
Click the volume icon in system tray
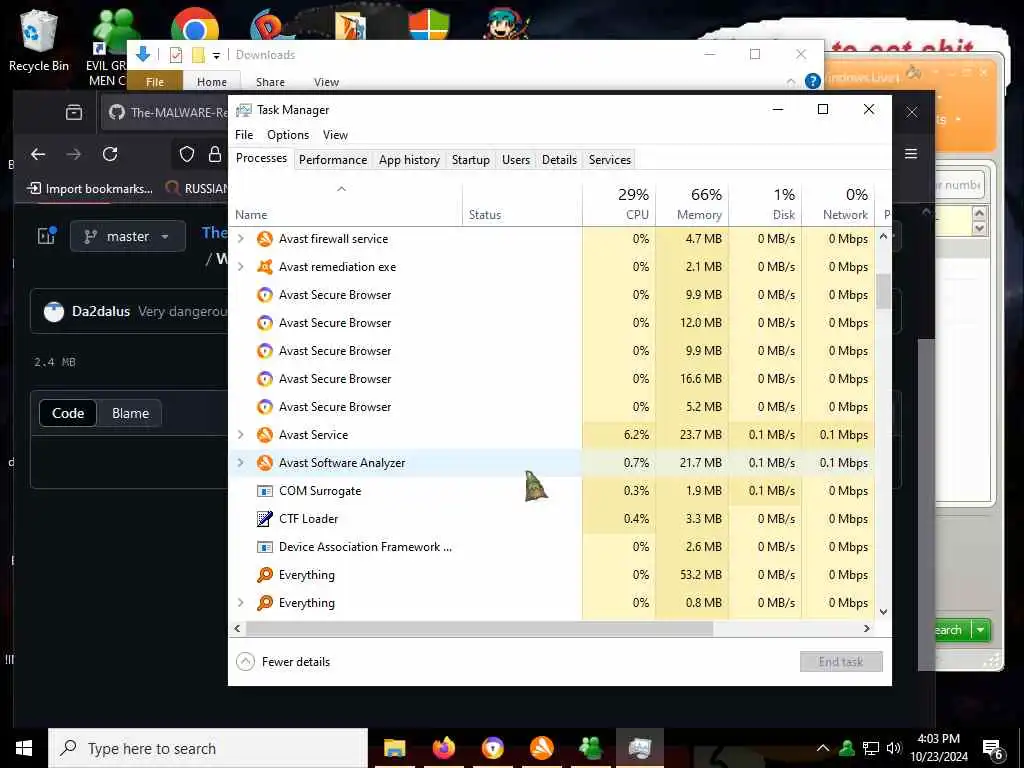point(893,748)
